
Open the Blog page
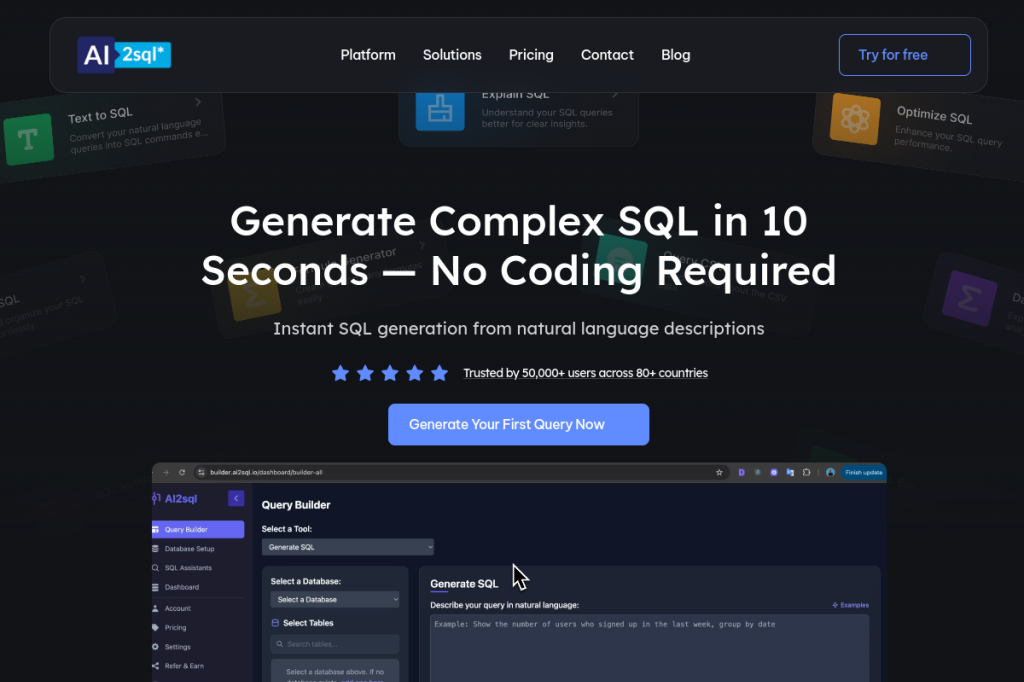coord(675,55)
